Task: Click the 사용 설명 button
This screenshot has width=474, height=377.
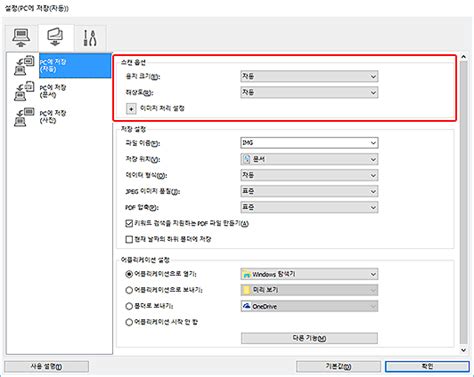Action: click(46, 367)
